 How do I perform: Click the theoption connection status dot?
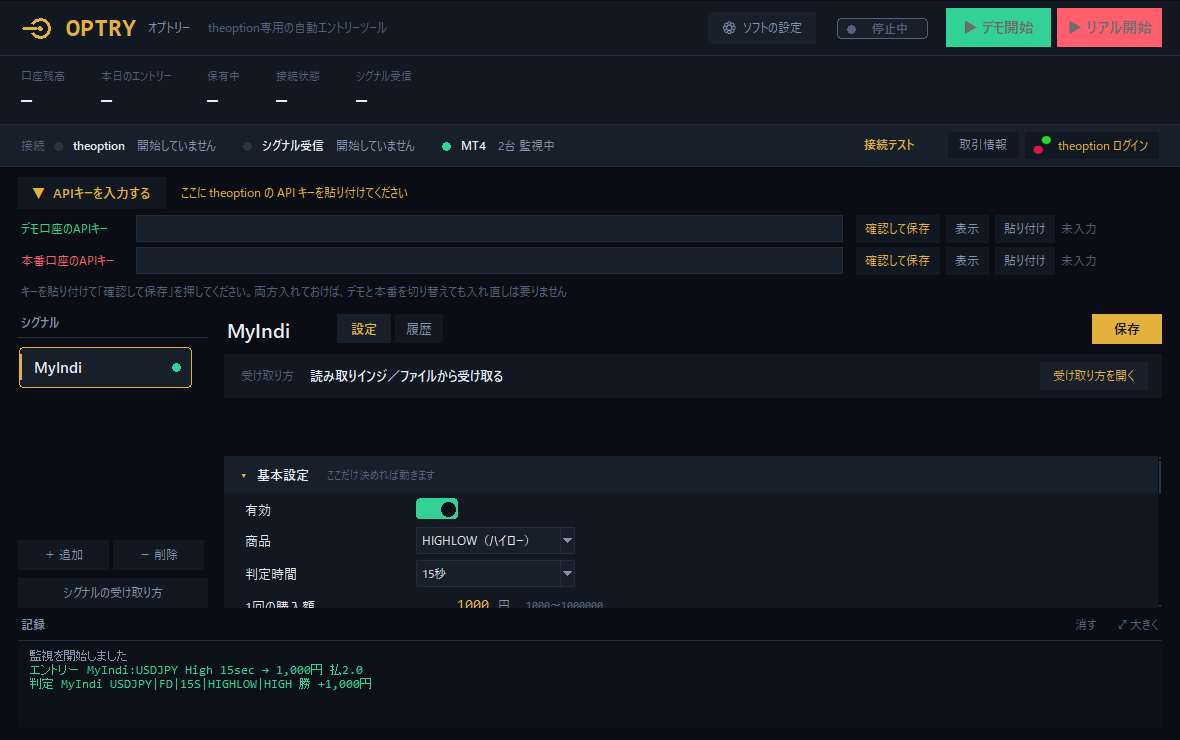click(x=59, y=146)
